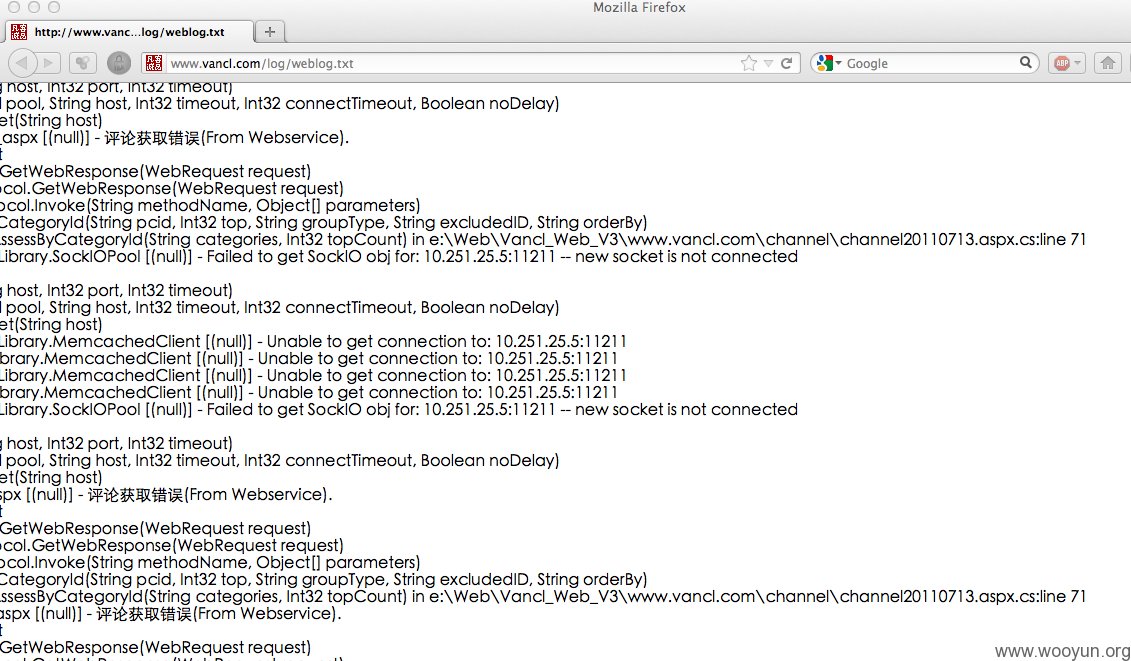The width and height of the screenshot is (1131, 661).
Task: Go to the home page
Action: click(x=1108, y=64)
